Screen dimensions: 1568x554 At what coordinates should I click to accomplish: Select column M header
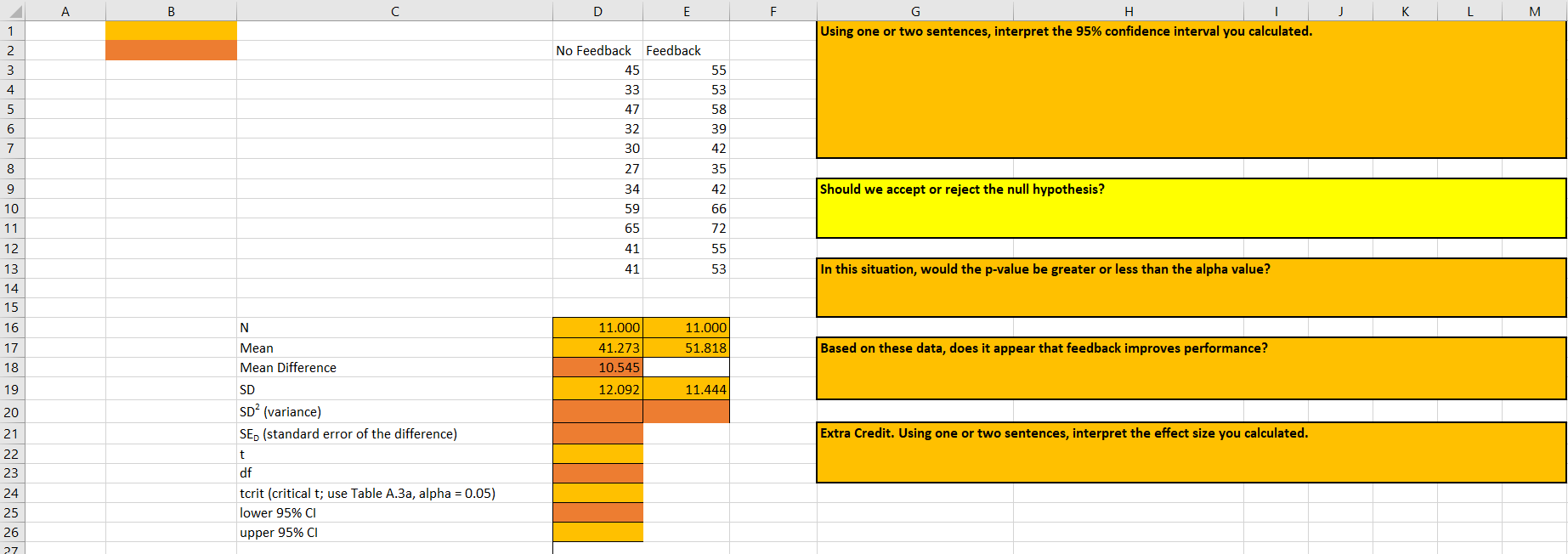(x=1534, y=10)
